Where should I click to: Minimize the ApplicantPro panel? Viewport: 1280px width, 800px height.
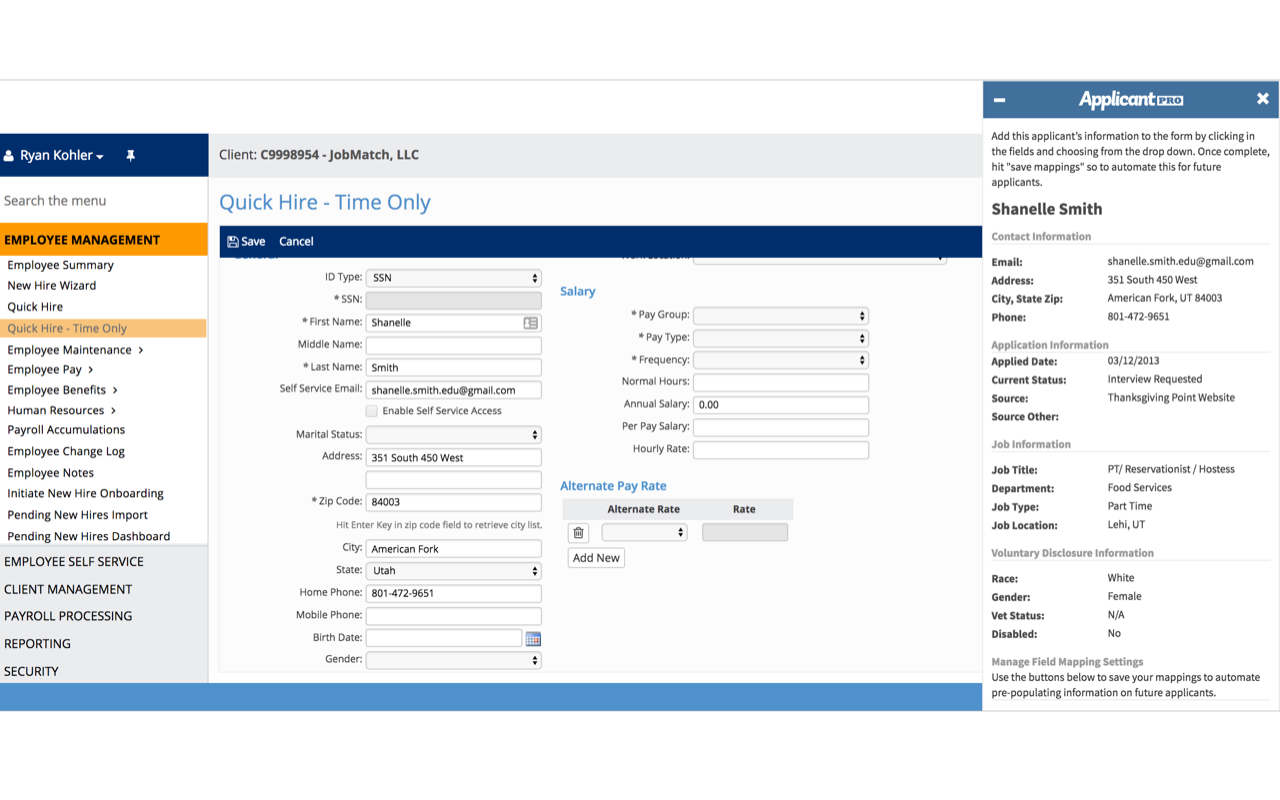pos(999,100)
